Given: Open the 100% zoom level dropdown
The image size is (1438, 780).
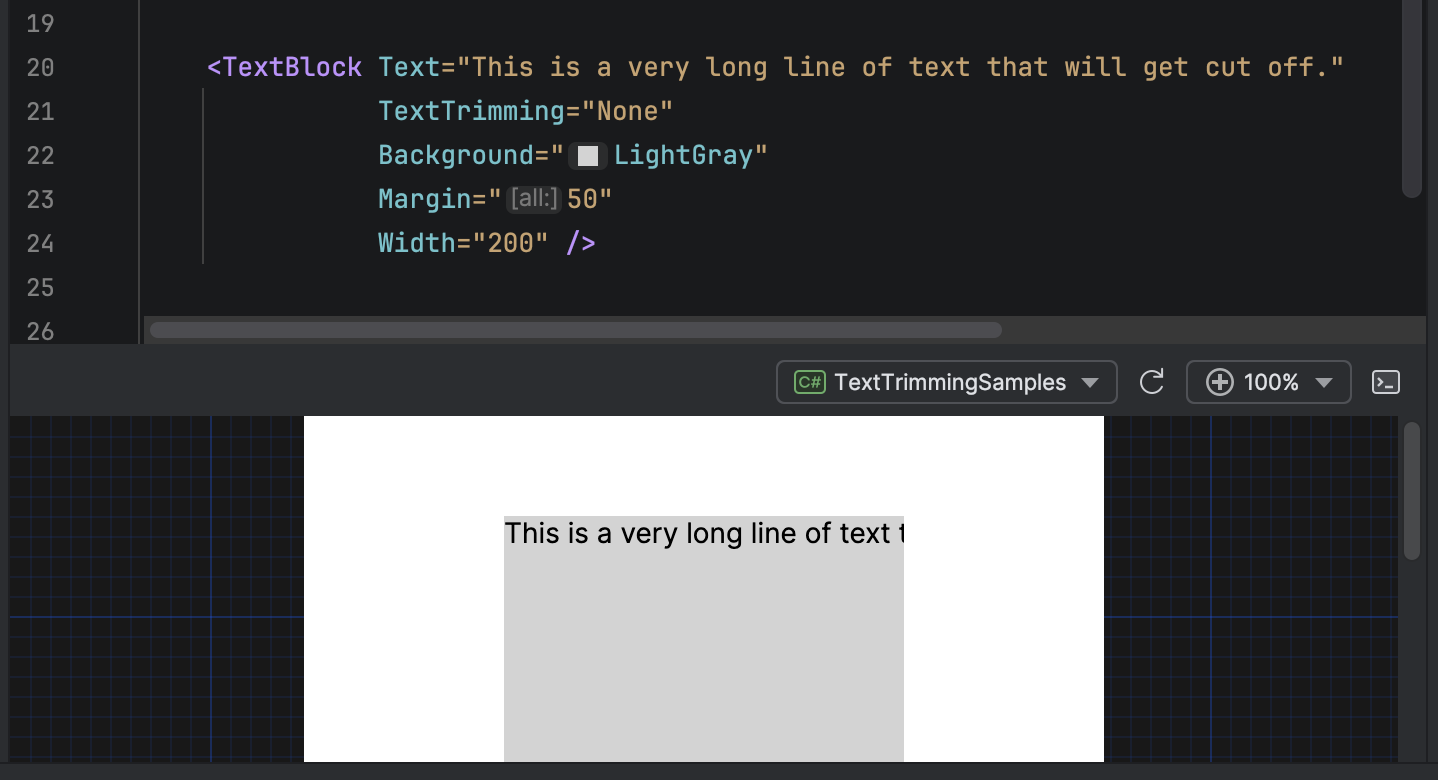Looking at the screenshot, I should coord(1268,382).
